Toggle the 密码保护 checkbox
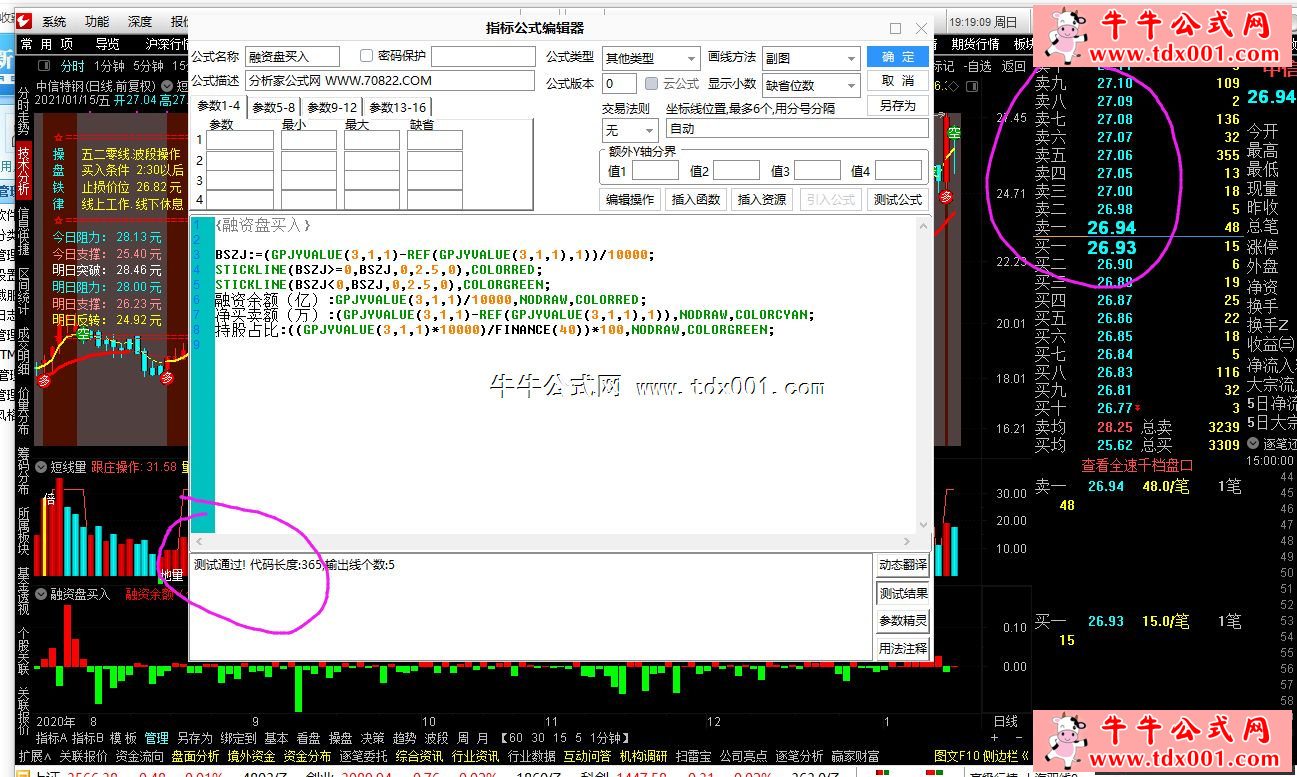Image resolution: width=1297 pixels, height=777 pixels. (366, 56)
